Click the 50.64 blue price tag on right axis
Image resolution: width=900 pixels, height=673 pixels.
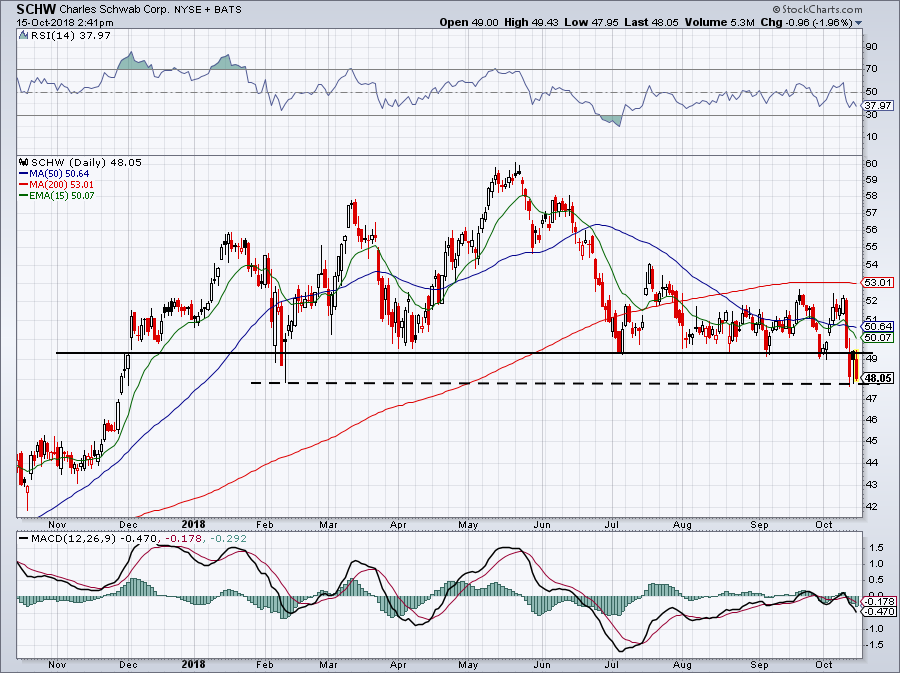click(878, 326)
